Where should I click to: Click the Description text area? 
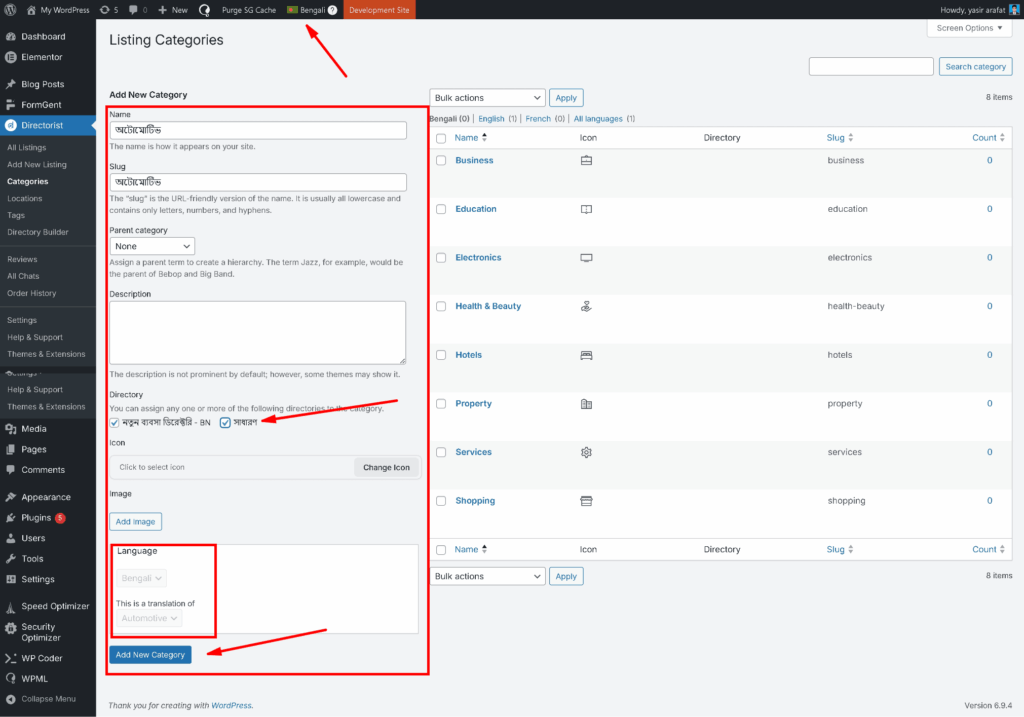[258, 332]
